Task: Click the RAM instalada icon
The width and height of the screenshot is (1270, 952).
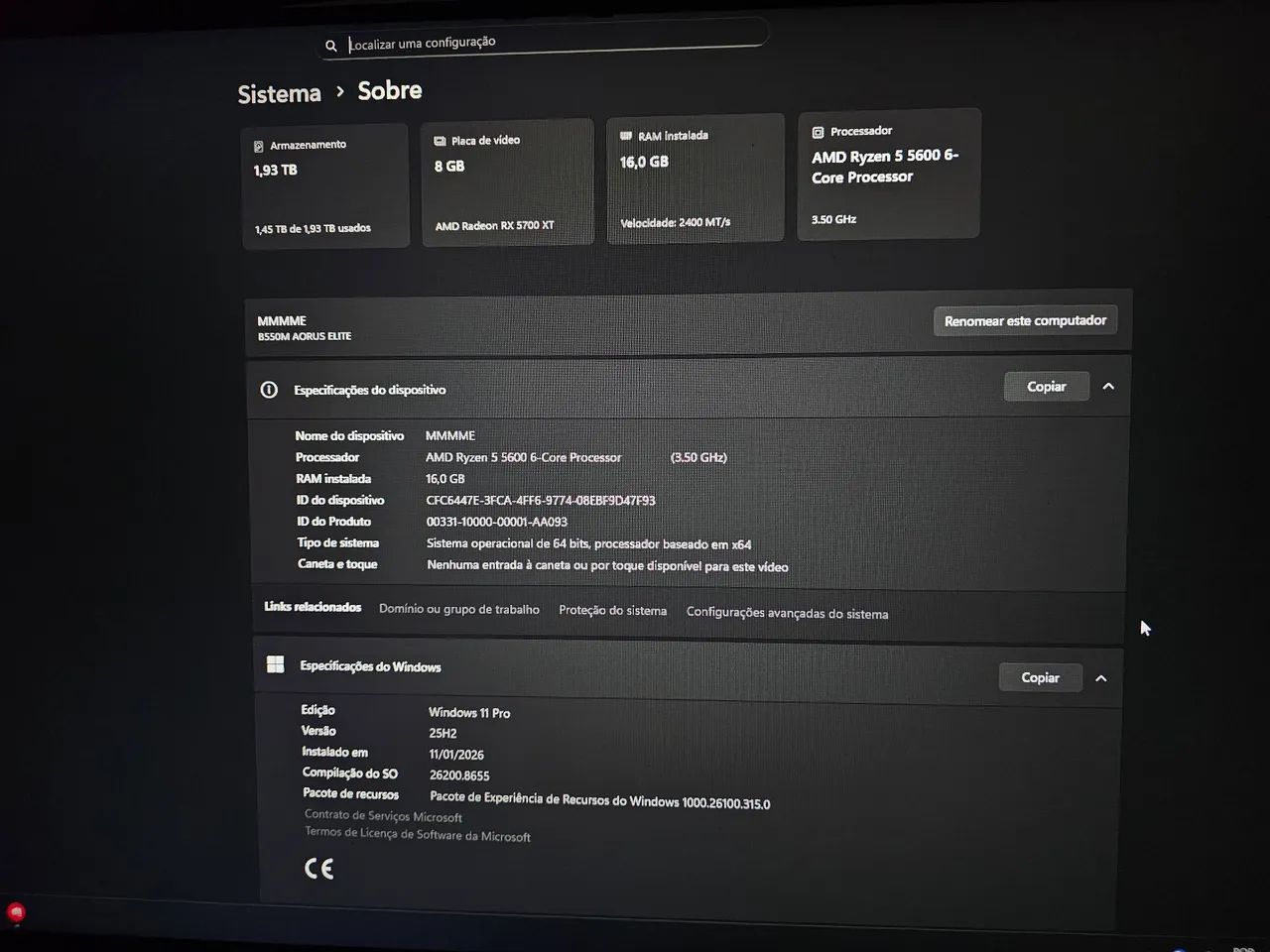Action: pos(625,136)
